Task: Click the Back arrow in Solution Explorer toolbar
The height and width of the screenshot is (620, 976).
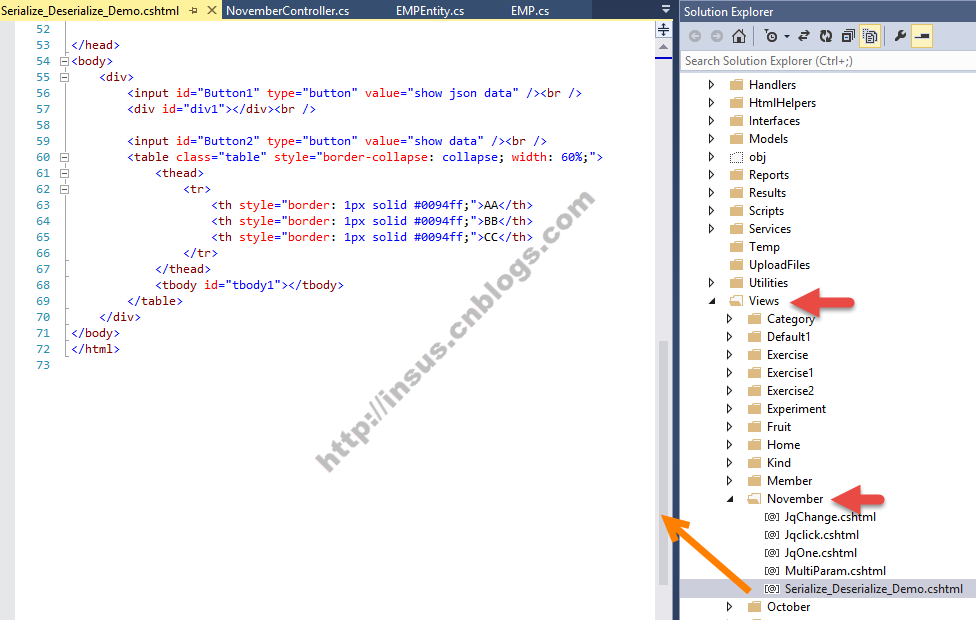Action: pyautogui.click(x=695, y=37)
